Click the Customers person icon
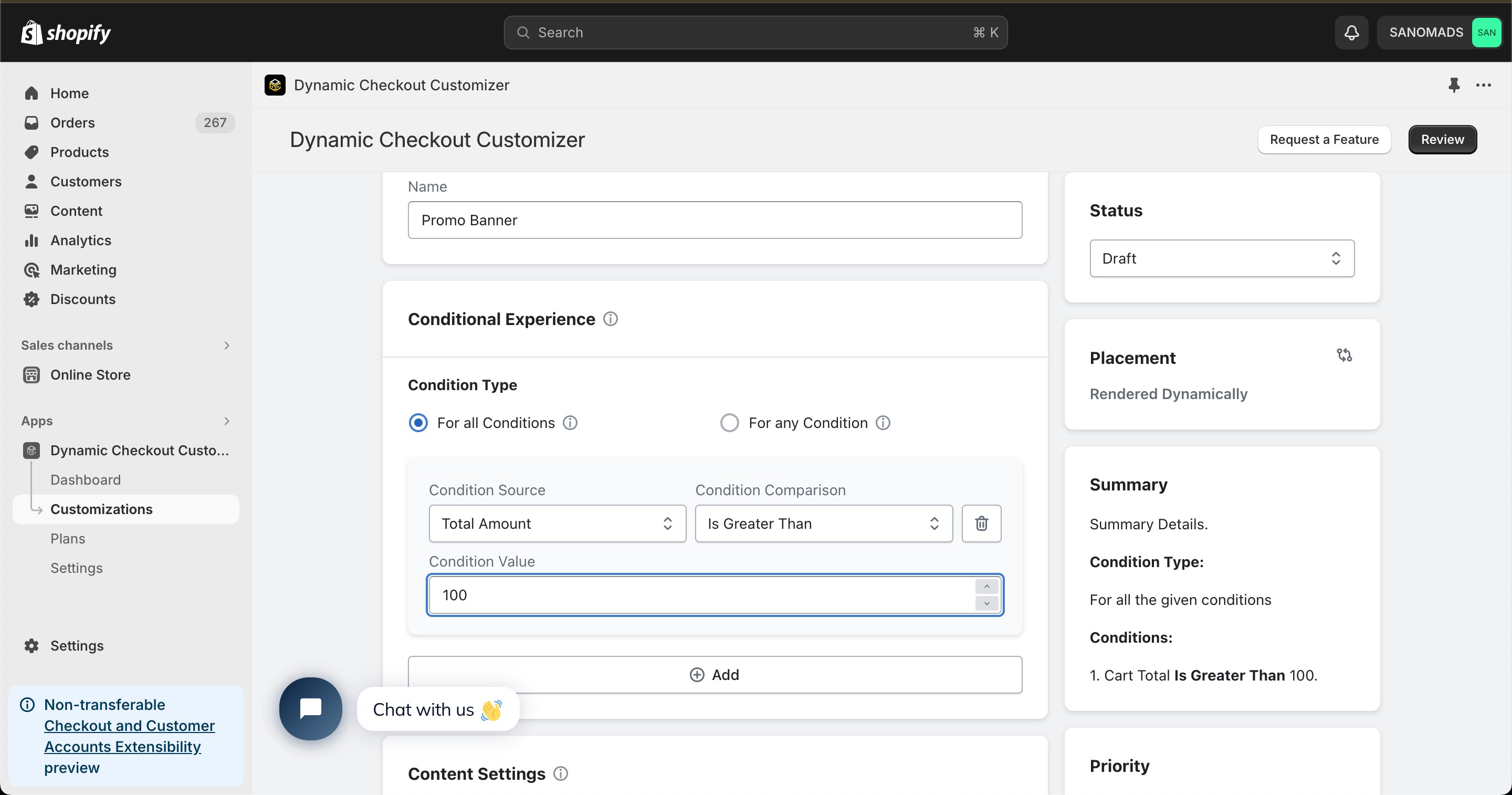Screen dimensions: 1512x795 31,182
